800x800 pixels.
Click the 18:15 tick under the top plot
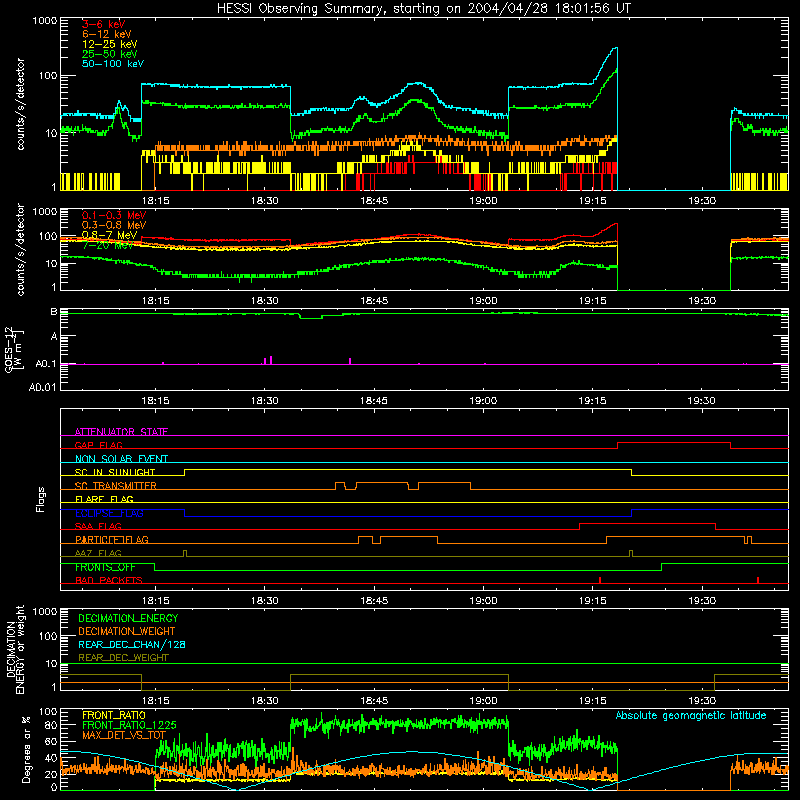click(x=156, y=201)
